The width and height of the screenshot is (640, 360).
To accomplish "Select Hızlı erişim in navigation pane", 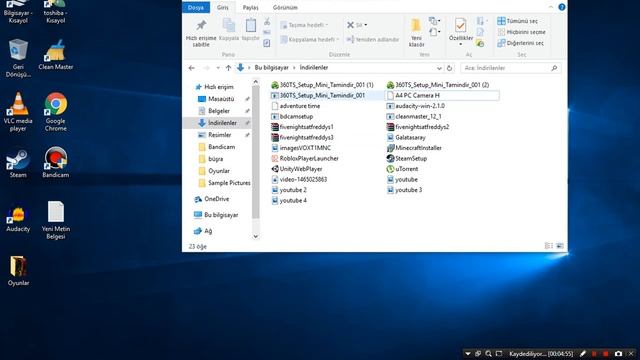I will coord(219,87).
